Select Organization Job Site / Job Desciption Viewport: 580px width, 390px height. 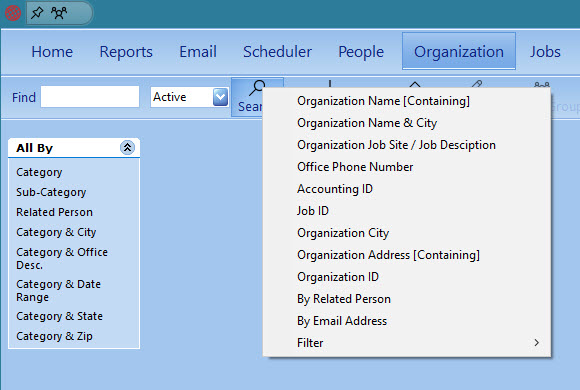coord(407,145)
